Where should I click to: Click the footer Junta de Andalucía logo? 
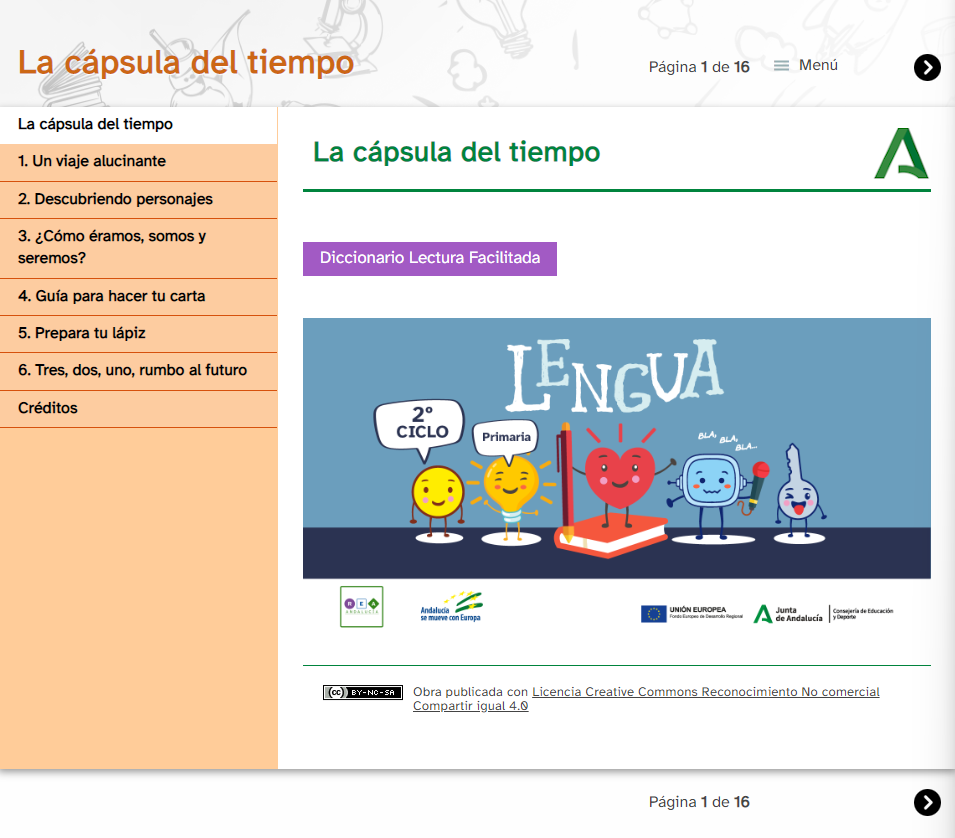coord(788,614)
